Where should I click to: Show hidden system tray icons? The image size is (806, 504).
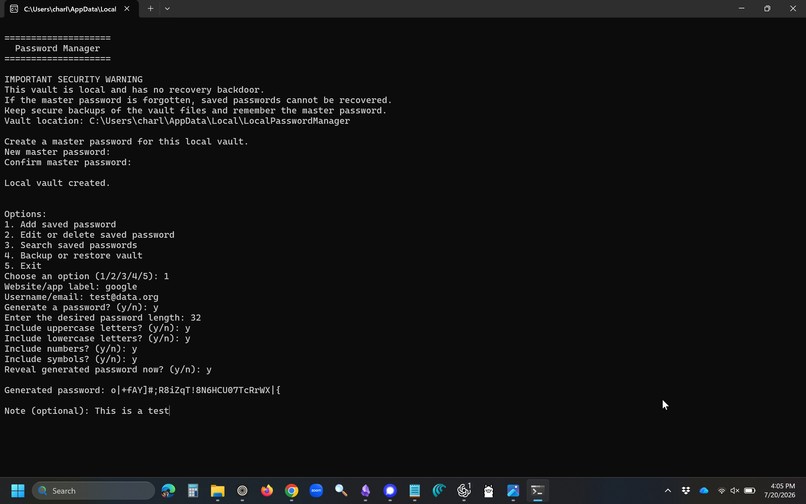[x=668, y=491]
